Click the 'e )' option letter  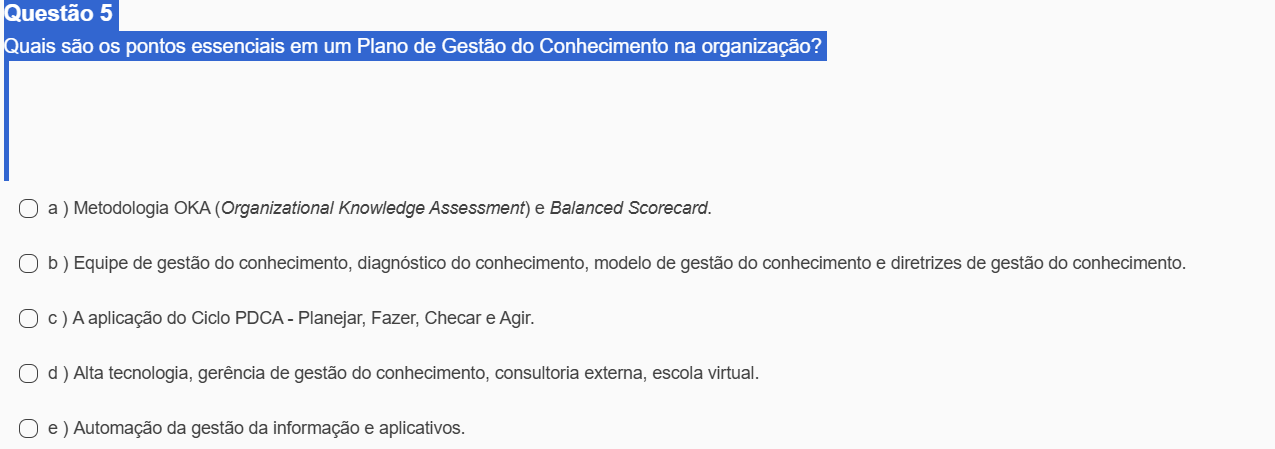(57, 429)
